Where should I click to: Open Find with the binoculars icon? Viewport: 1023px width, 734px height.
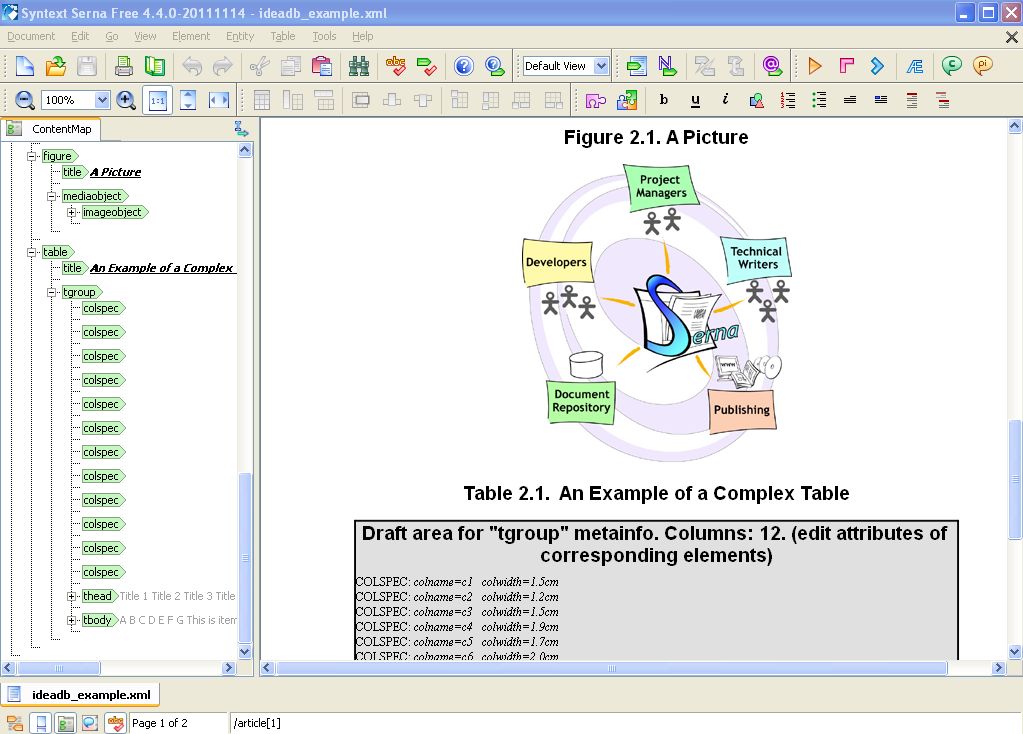(358, 66)
